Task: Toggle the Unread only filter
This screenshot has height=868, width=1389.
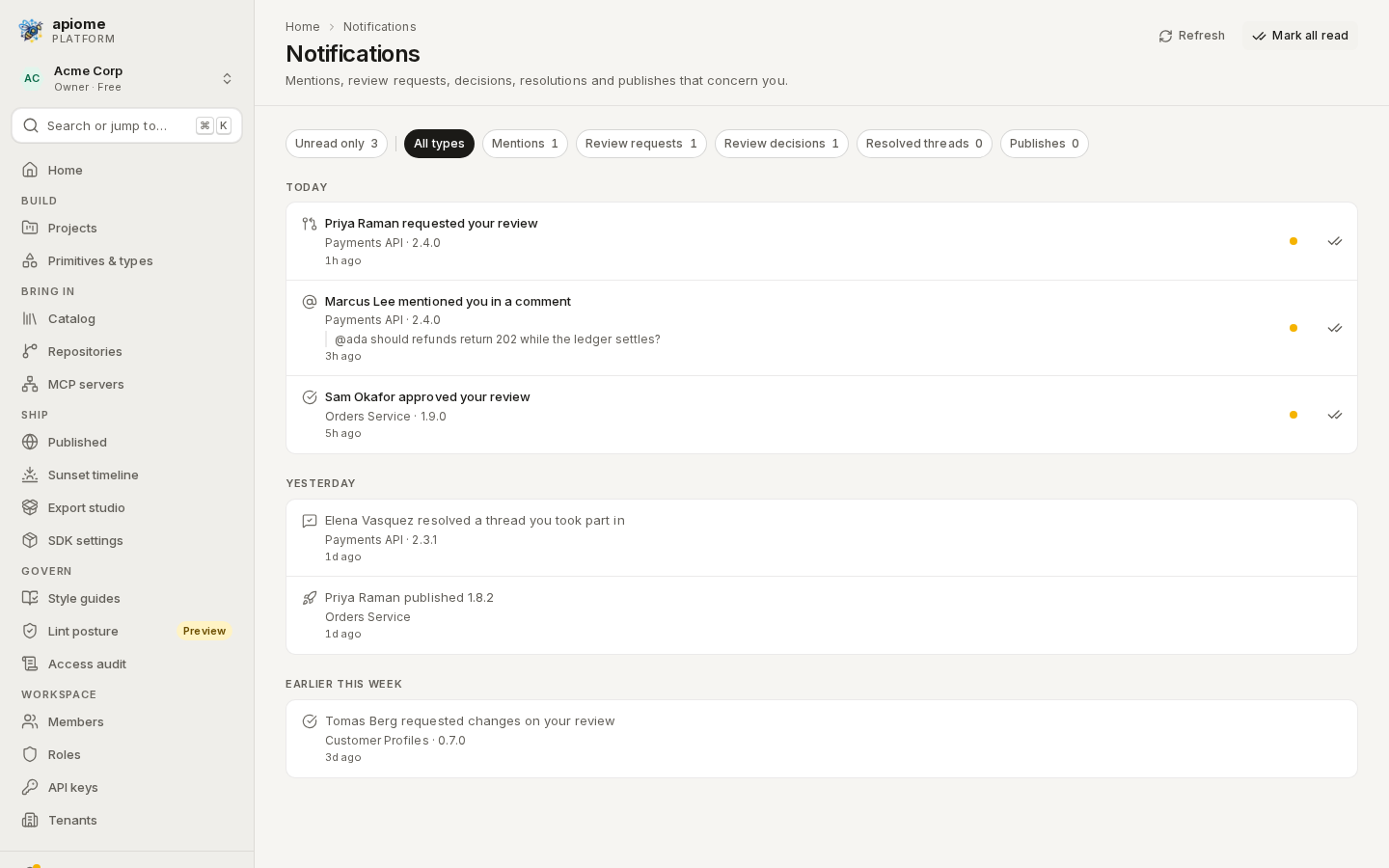Action: (x=337, y=144)
